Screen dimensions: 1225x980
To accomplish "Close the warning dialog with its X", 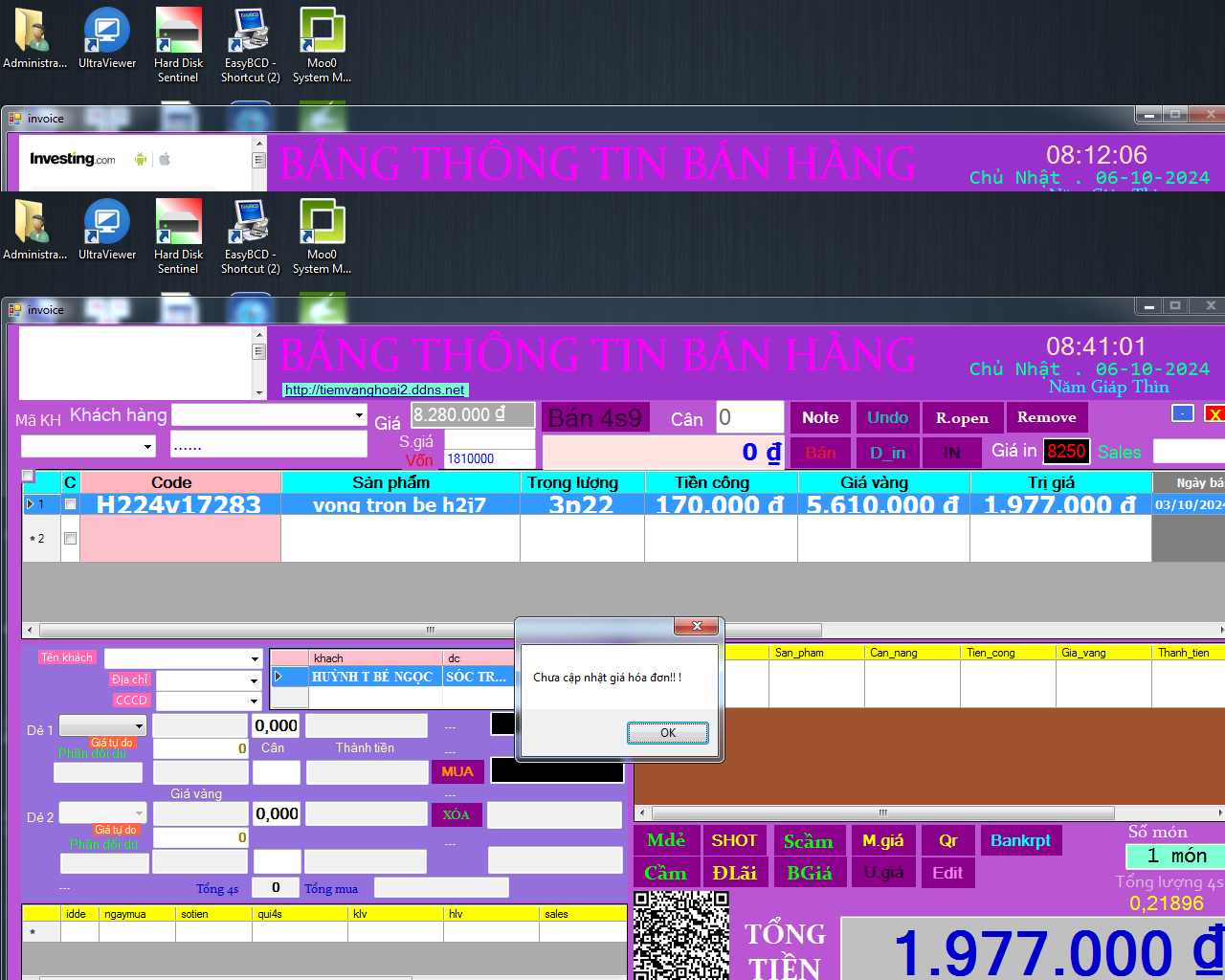I will 697,626.
